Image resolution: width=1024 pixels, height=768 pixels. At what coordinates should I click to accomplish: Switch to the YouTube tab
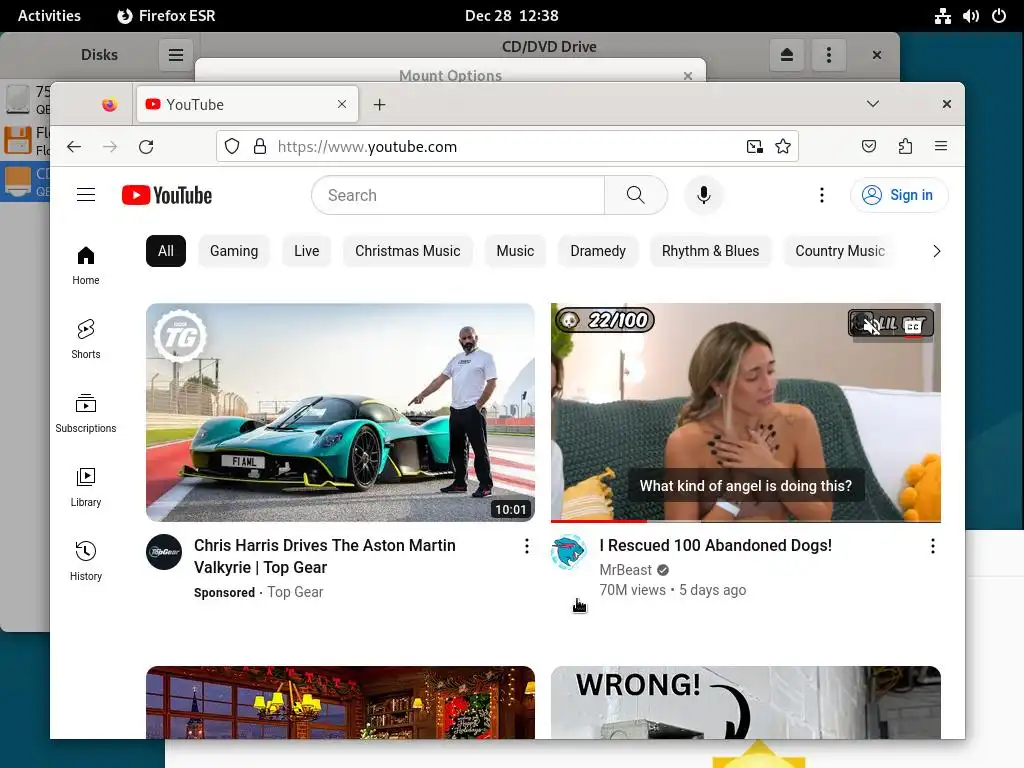(247, 104)
